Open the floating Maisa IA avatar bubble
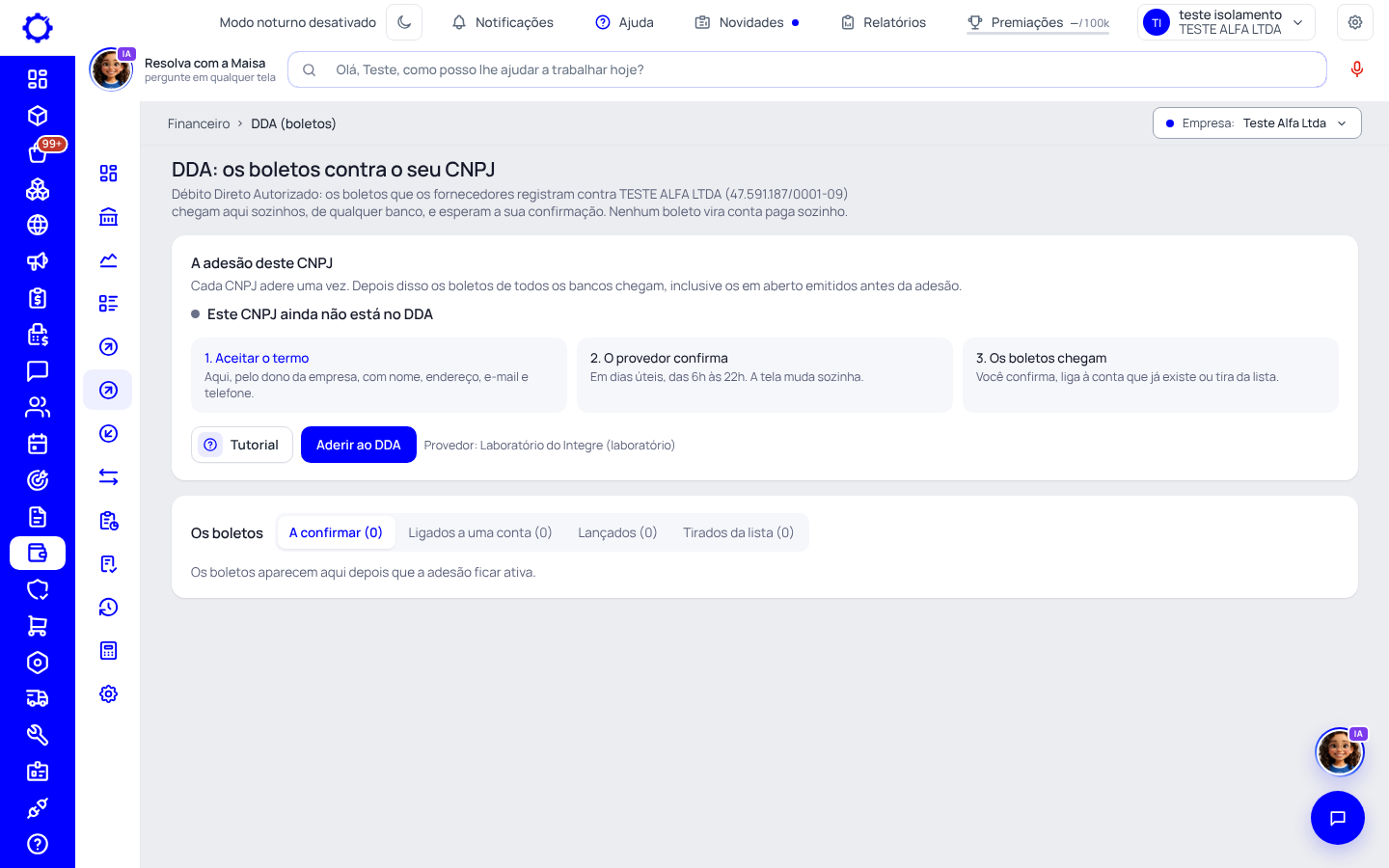The image size is (1389, 868). coord(1340,751)
